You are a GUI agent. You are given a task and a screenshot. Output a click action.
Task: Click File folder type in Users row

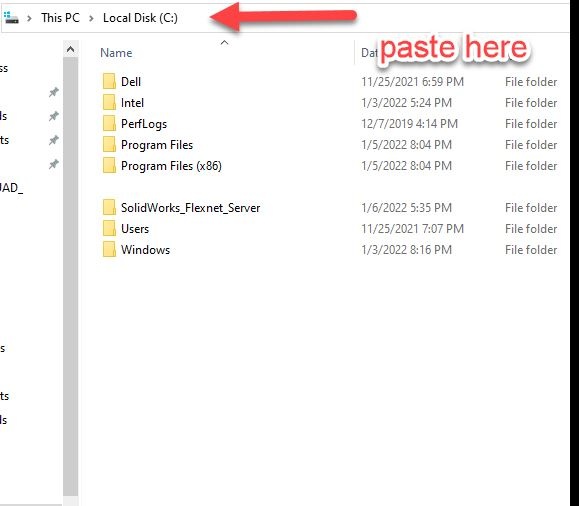click(x=531, y=229)
